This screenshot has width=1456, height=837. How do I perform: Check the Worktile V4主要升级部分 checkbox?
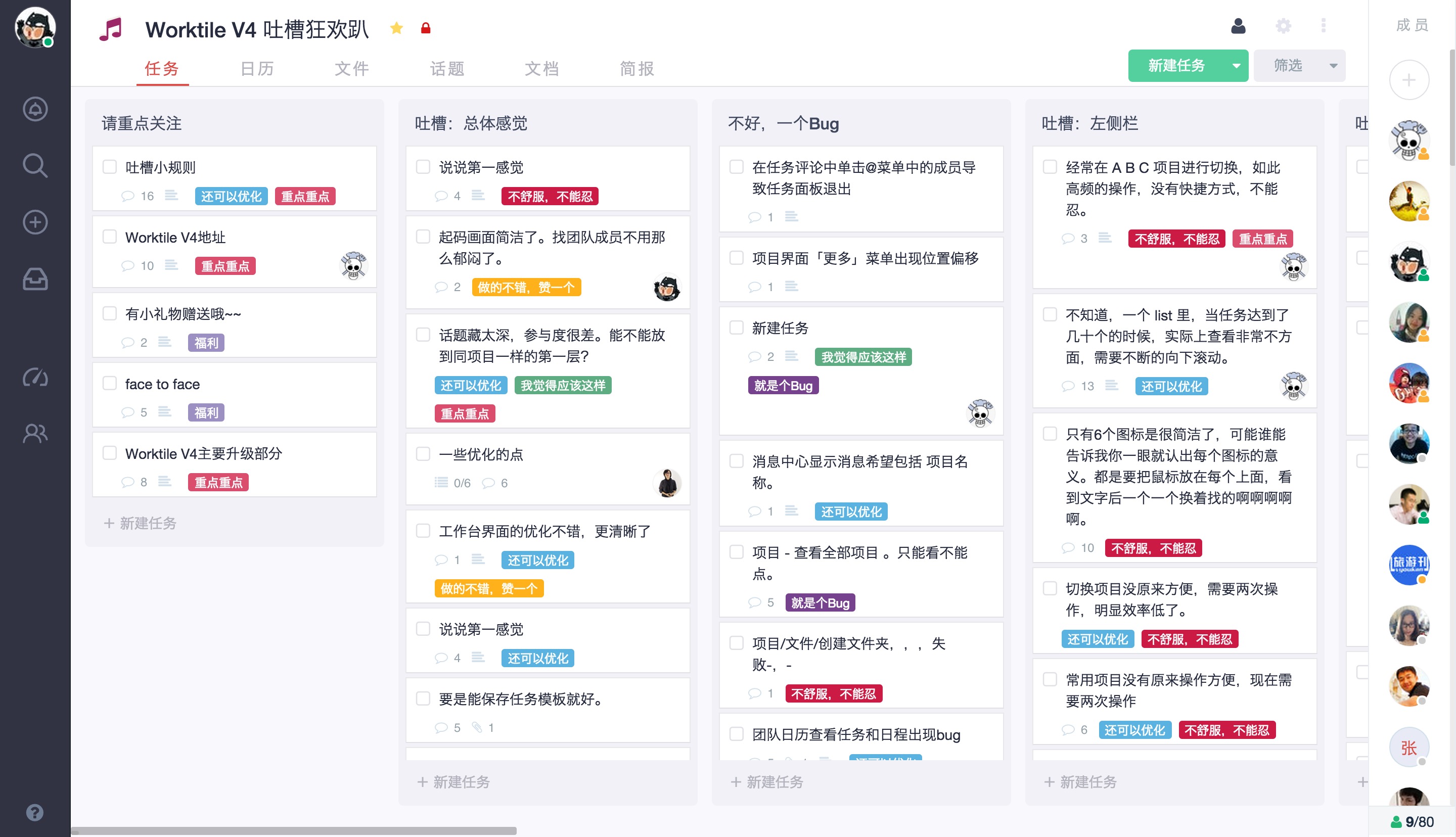[x=109, y=453]
